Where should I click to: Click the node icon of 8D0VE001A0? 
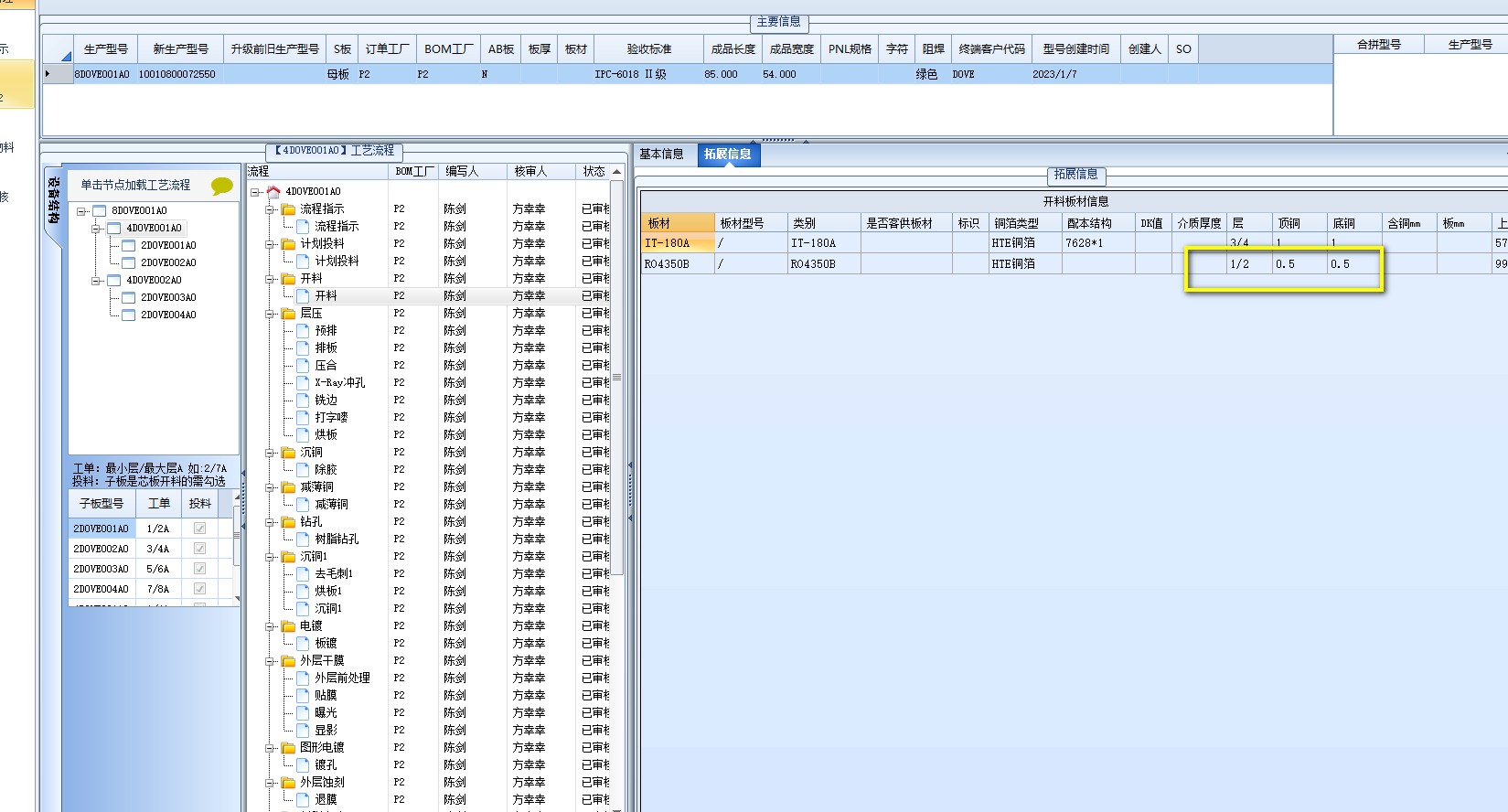click(99, 210)
